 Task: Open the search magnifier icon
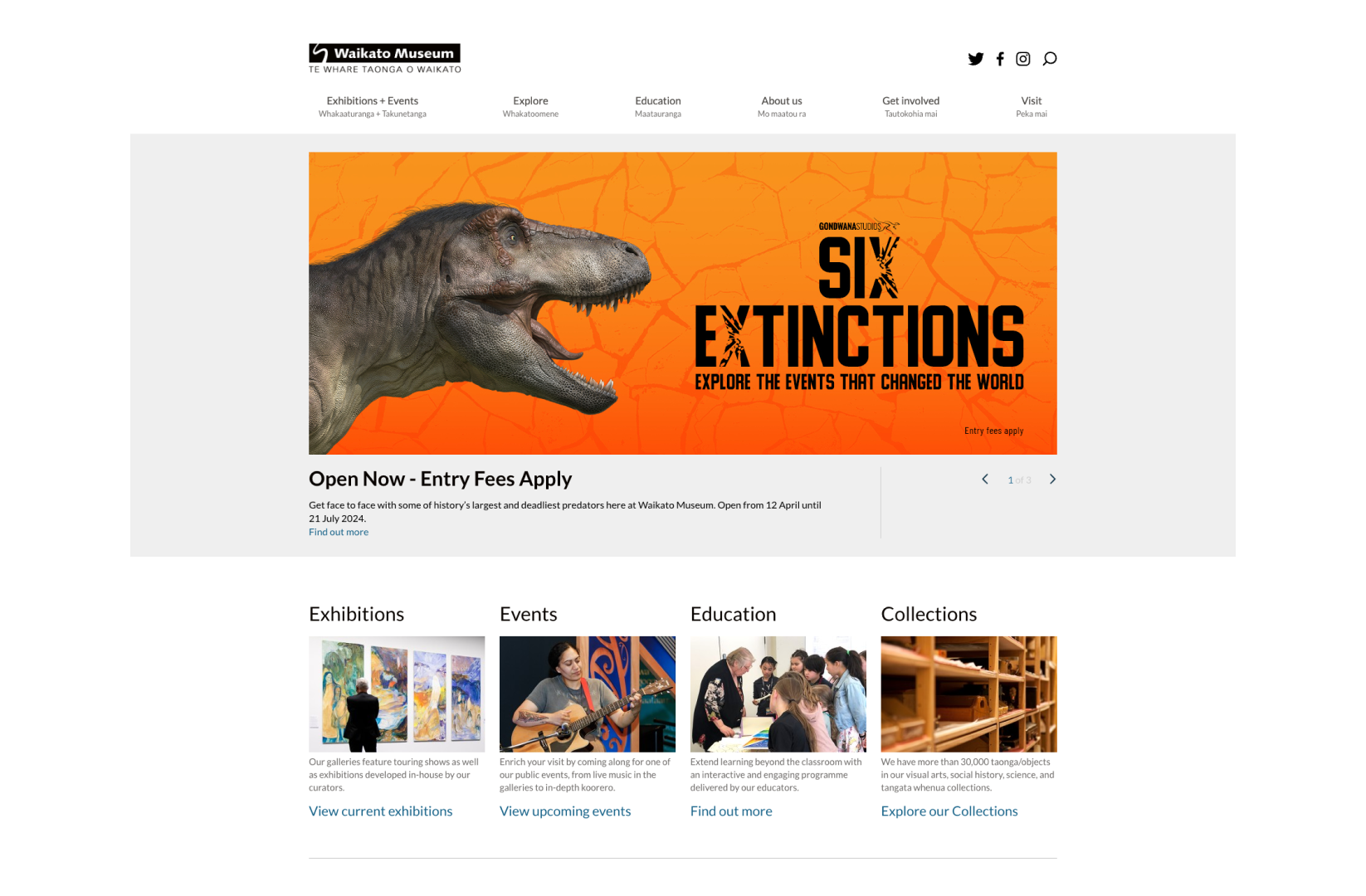(x=1049, y=59)
